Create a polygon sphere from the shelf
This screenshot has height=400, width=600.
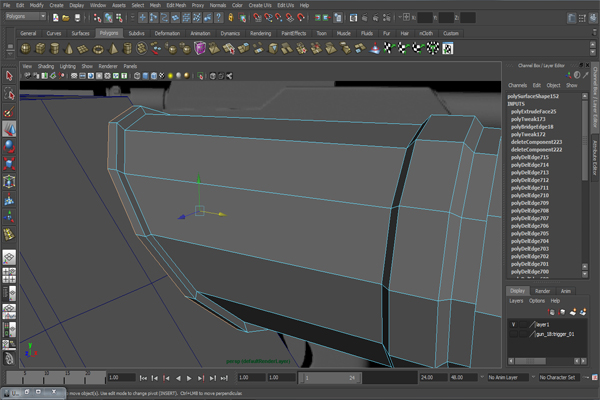[x=26, y=49]
